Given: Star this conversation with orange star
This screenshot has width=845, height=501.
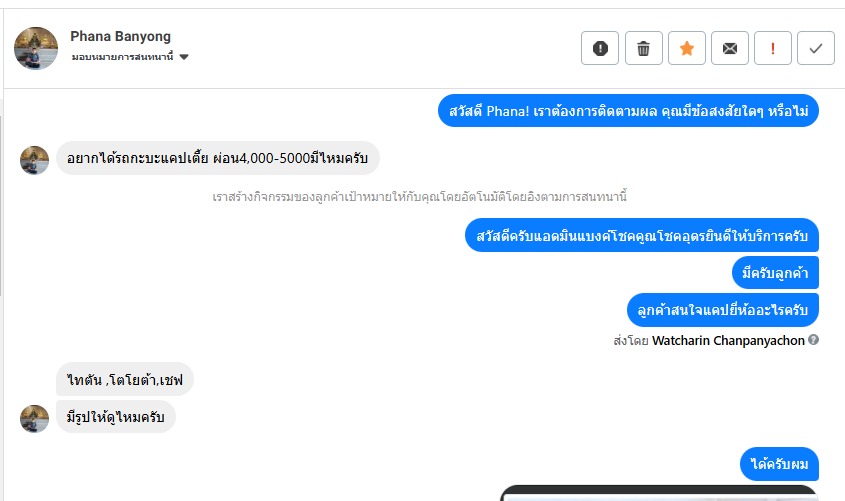Looking at the screenshot, I should (x=687, y=48).
